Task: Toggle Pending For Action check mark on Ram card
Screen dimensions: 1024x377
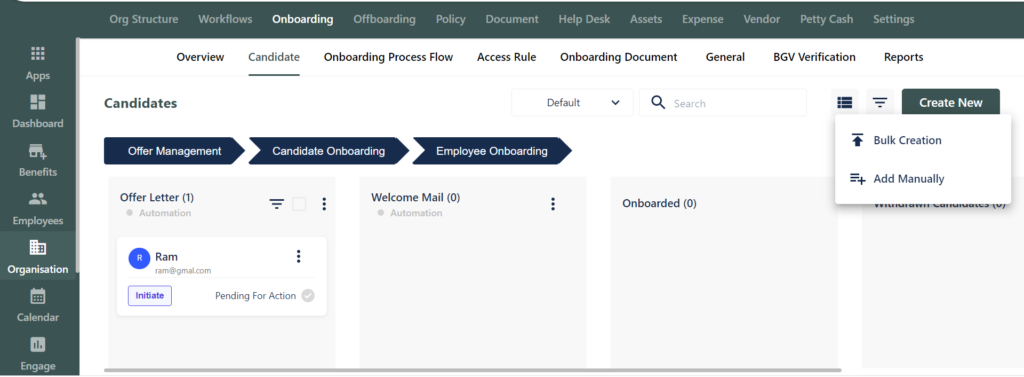Action: click(308, 296)
